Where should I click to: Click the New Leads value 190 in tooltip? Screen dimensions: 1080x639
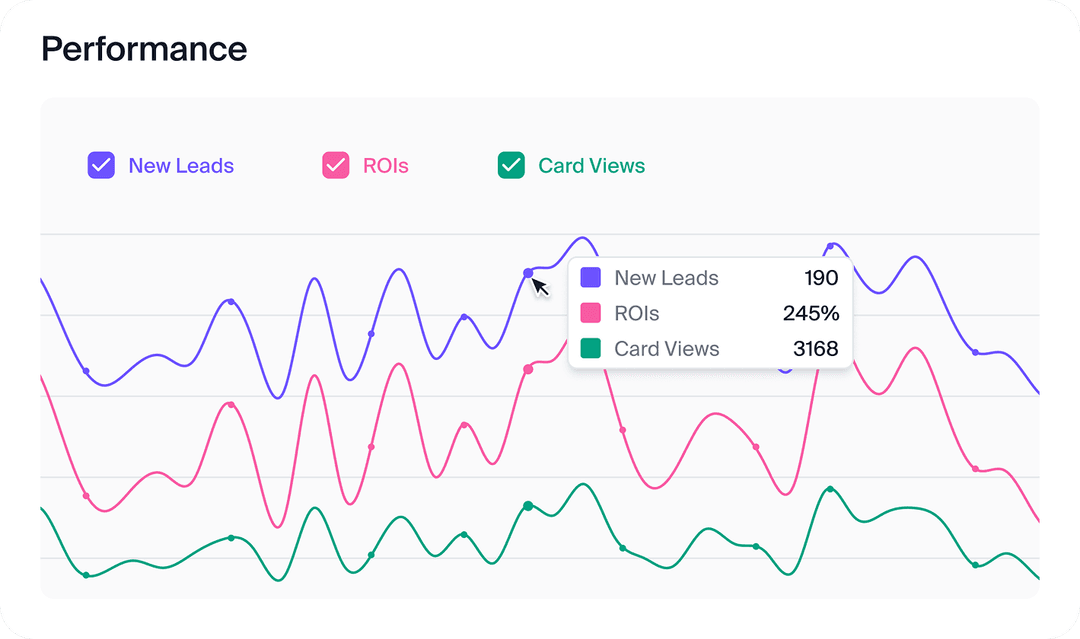820,278
